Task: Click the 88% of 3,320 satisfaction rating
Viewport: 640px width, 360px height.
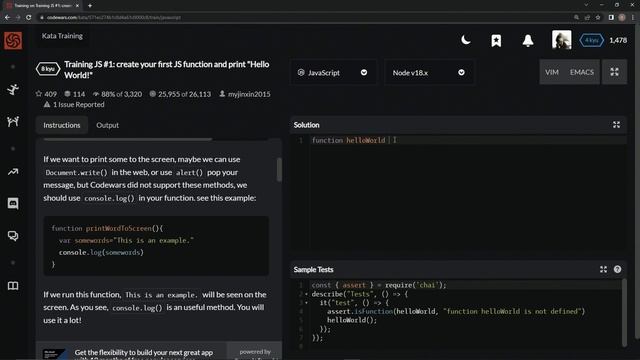Action: point(117,94)
